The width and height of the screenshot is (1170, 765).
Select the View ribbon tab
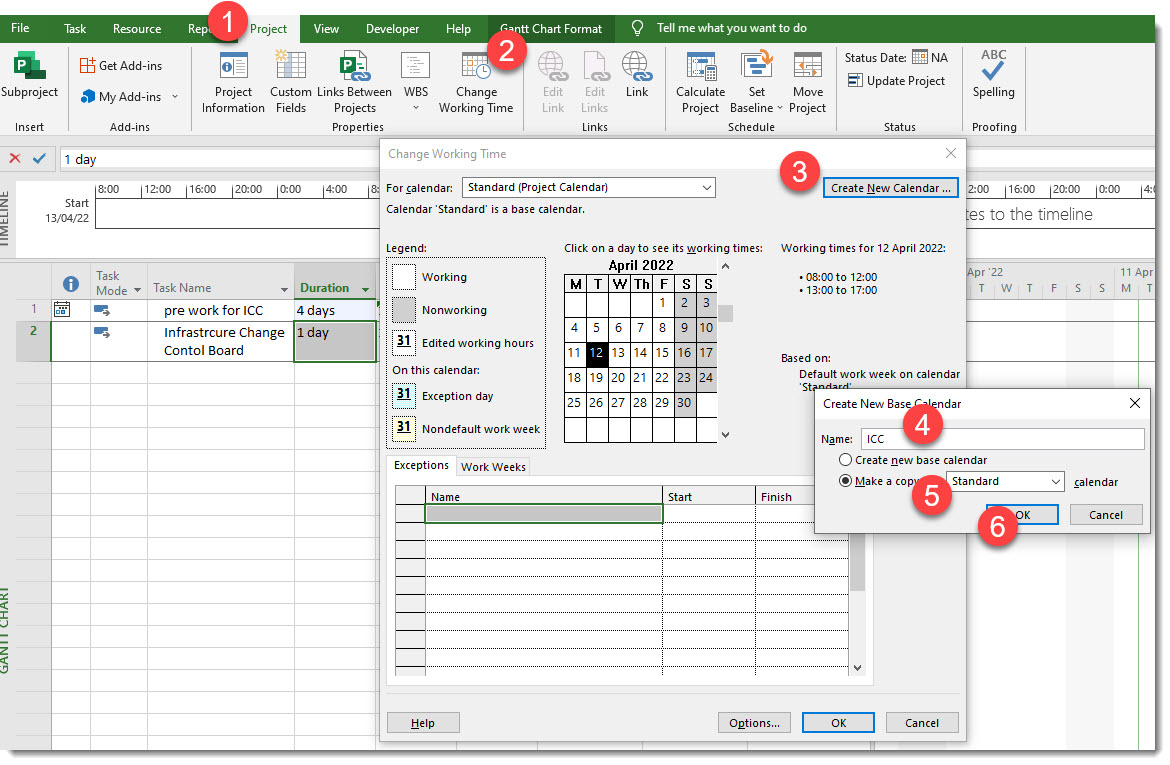326,29
